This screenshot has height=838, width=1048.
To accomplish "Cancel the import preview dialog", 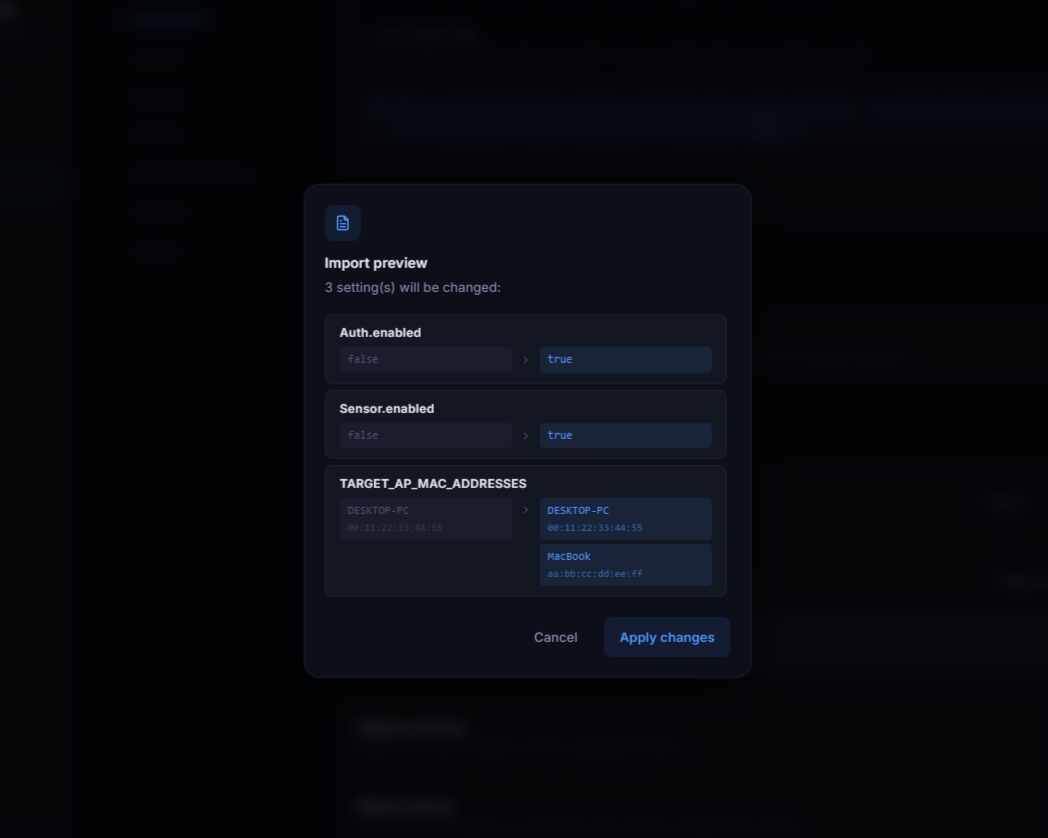I will coord(555,637).
